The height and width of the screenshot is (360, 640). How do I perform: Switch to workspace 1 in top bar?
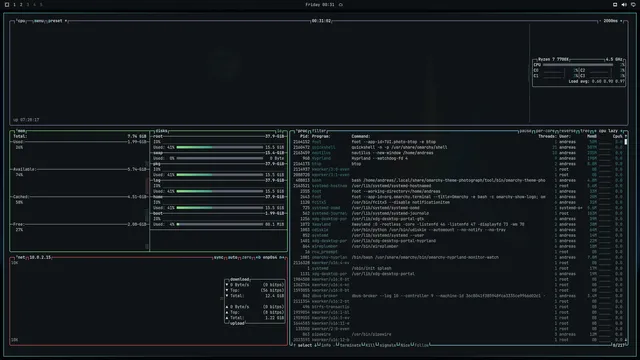click(x=14, y=4)
